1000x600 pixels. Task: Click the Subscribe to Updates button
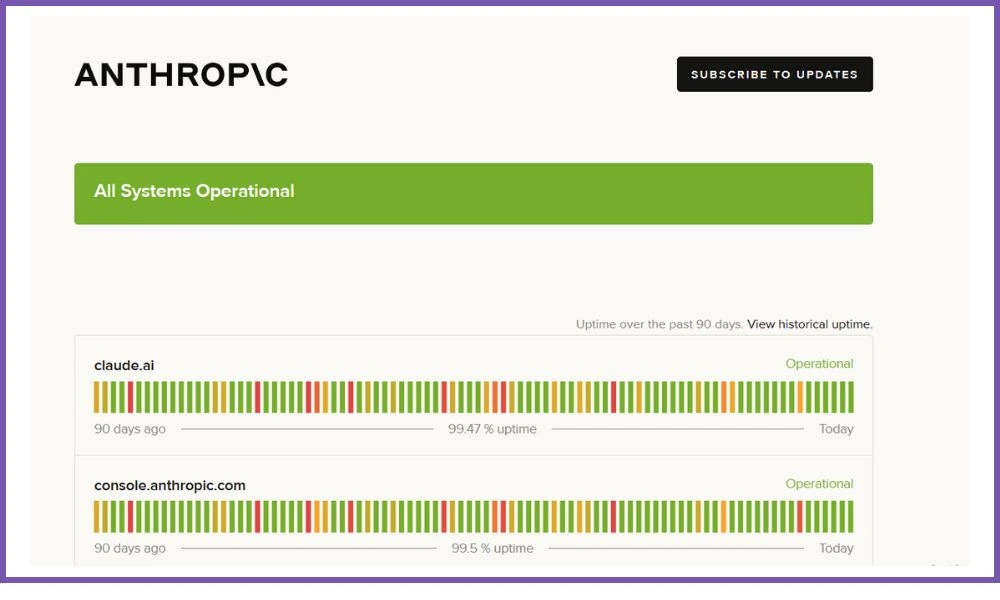coord(774,74)
